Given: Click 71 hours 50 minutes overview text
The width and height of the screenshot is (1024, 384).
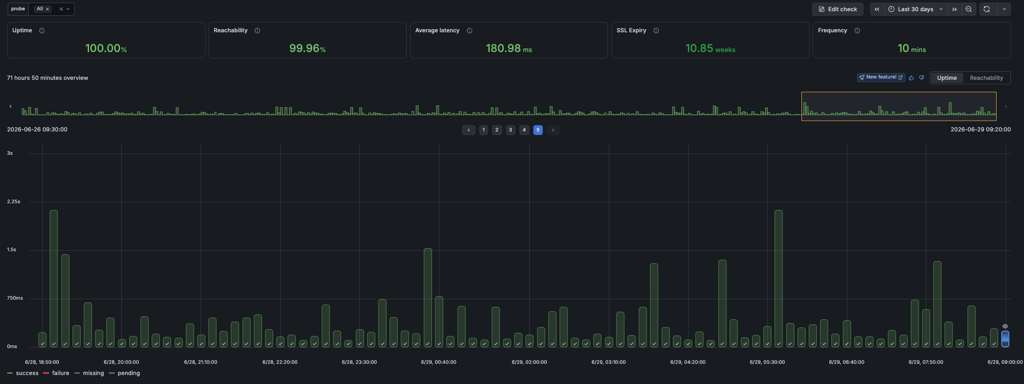Looking at the screenshot, I should pos(48,78).
